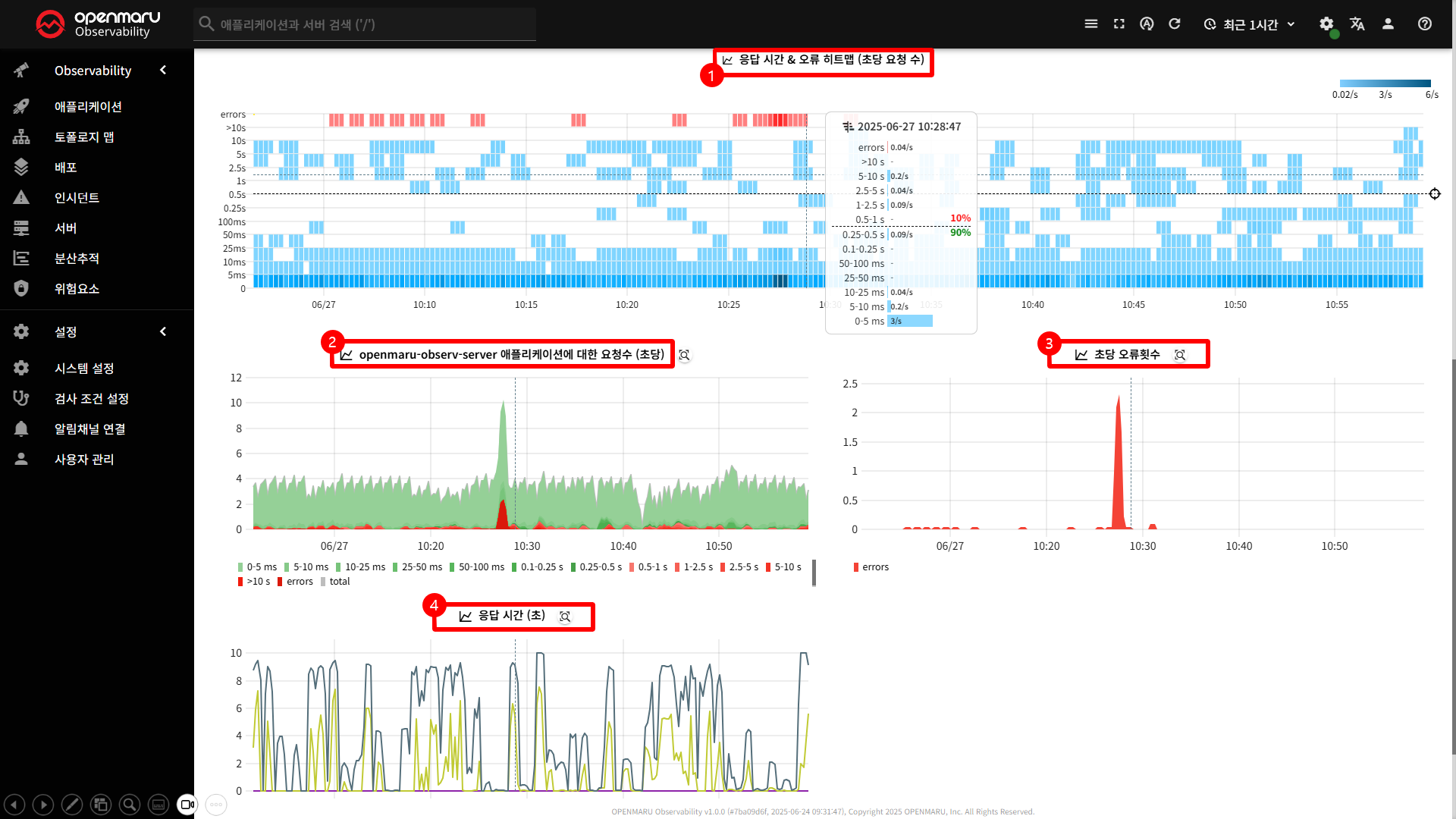Toggle the total legend series
The width and height of the screenshot is (1456, 819).
point(335,582)
